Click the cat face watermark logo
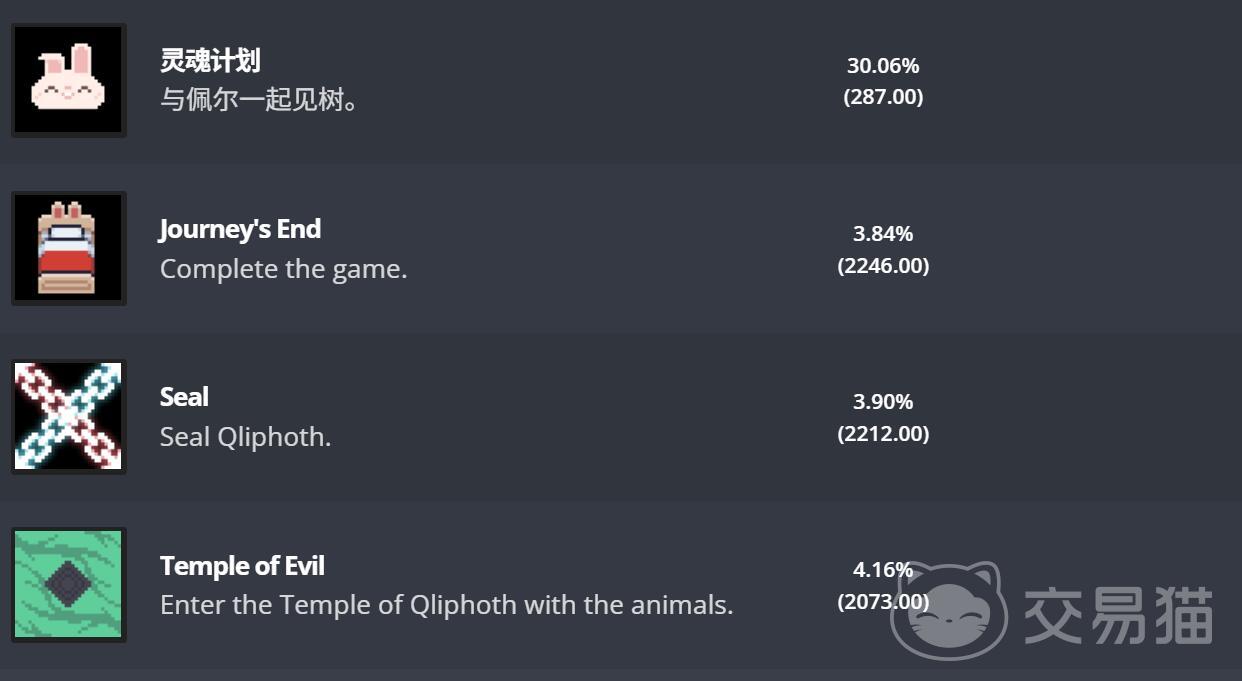The height and width of the screenshot is (681, 1242). click(947, 610)
